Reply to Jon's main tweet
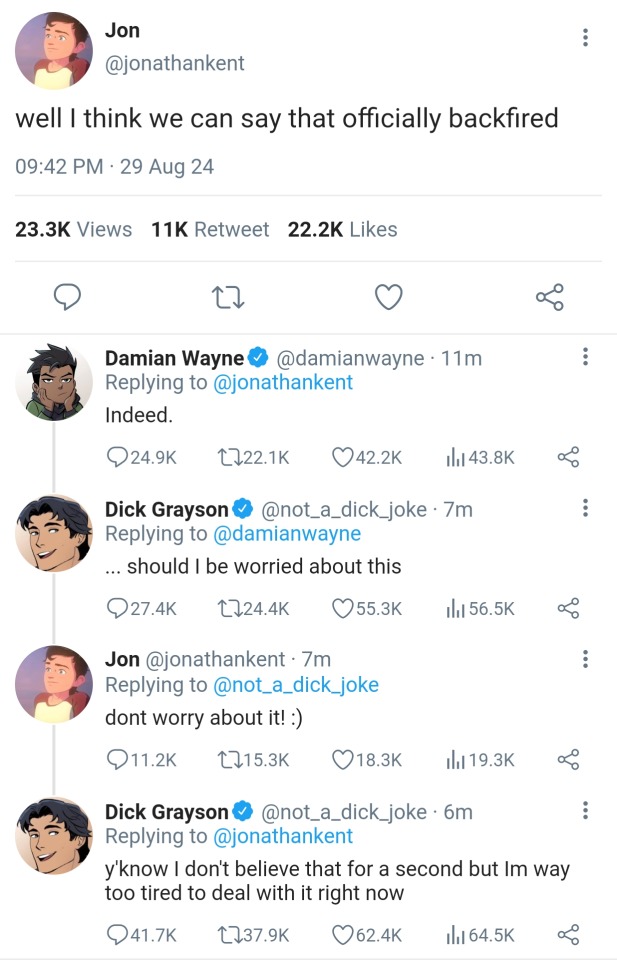The height and width of the screenshot is (960, 617). [x=66, y=297]
